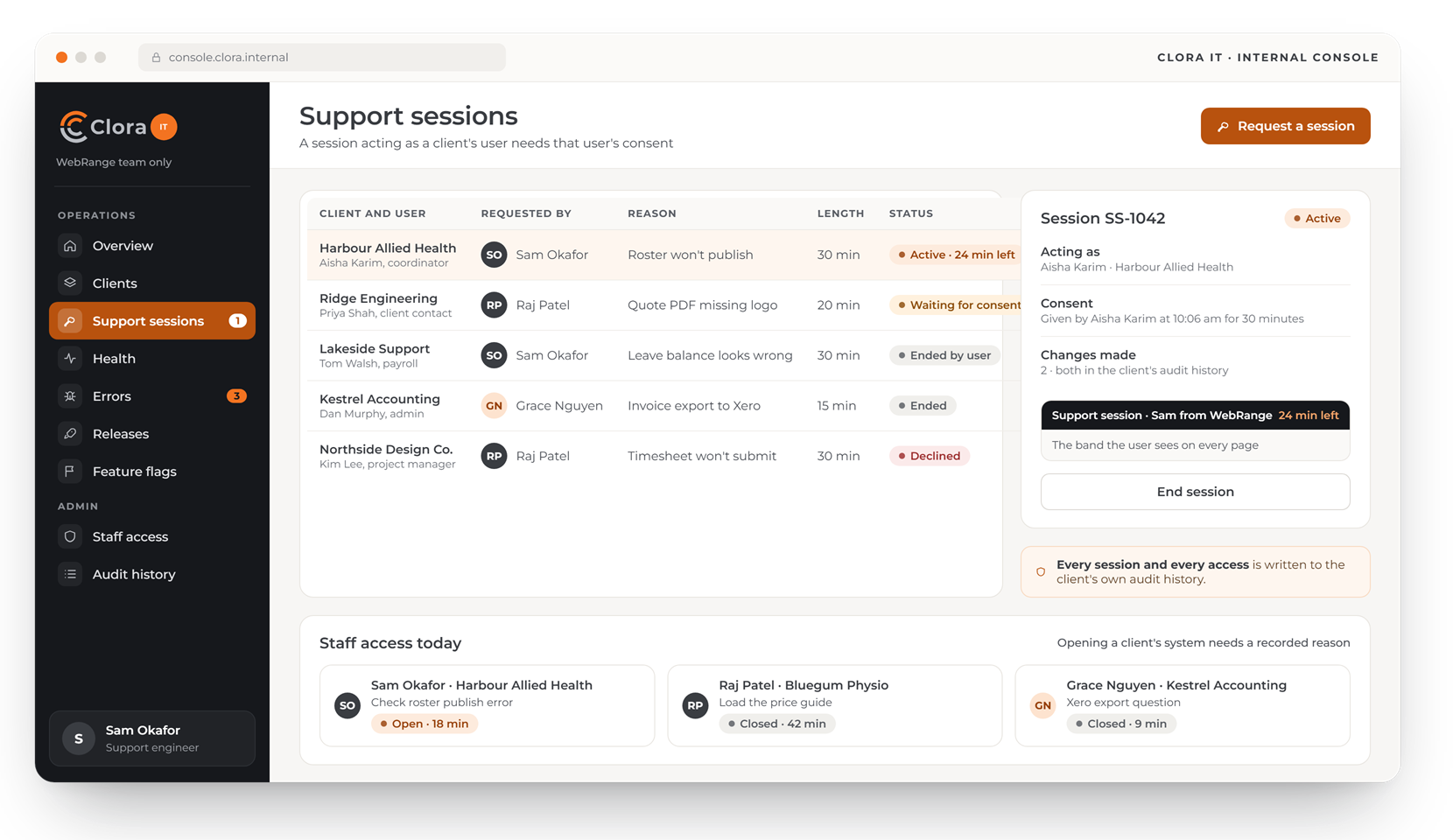Click the Releases rocket icon
Screen dimensions: 1453x840
pos(70,434)
